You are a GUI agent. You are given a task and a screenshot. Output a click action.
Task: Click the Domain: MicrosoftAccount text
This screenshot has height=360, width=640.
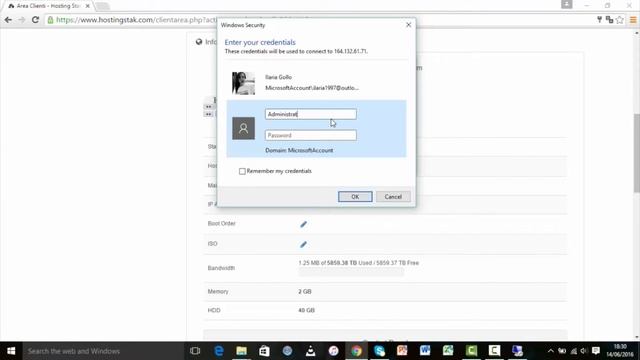point(299,150)
